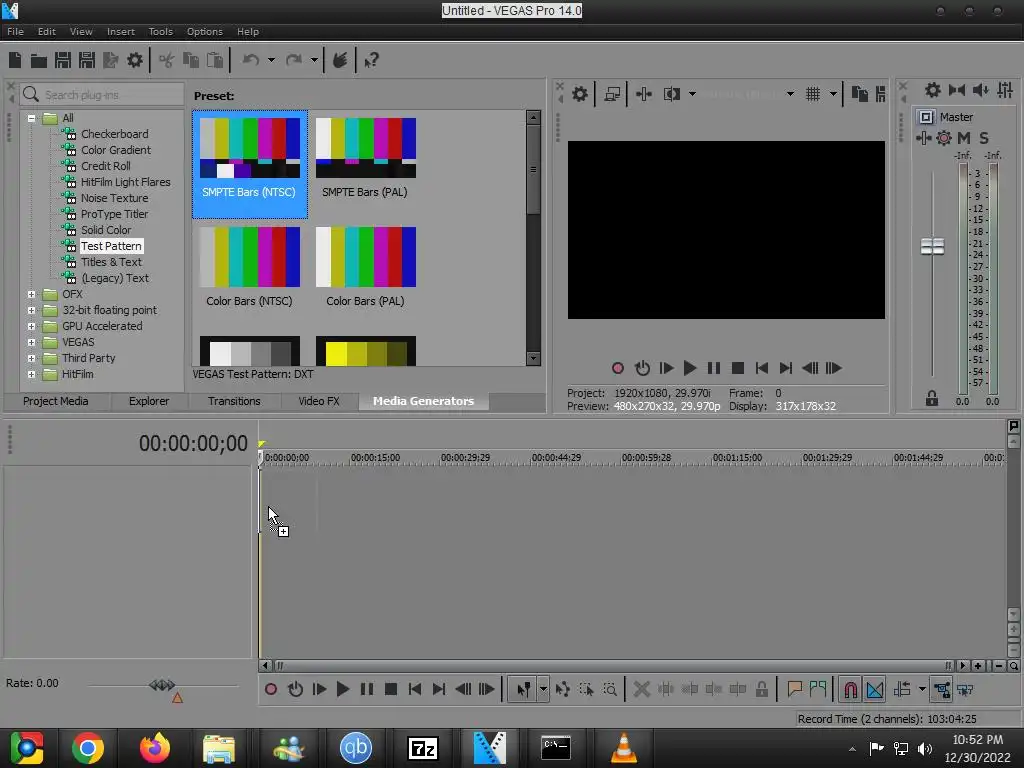Click Play in the video preview transport
Viewport: 1024px width, 768px height.
coord(690,368)
